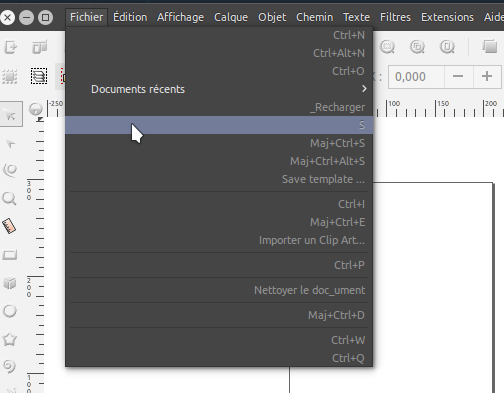Screen dimensions: 504x393
Task: Click the Fichier menu
Action: 86,17
